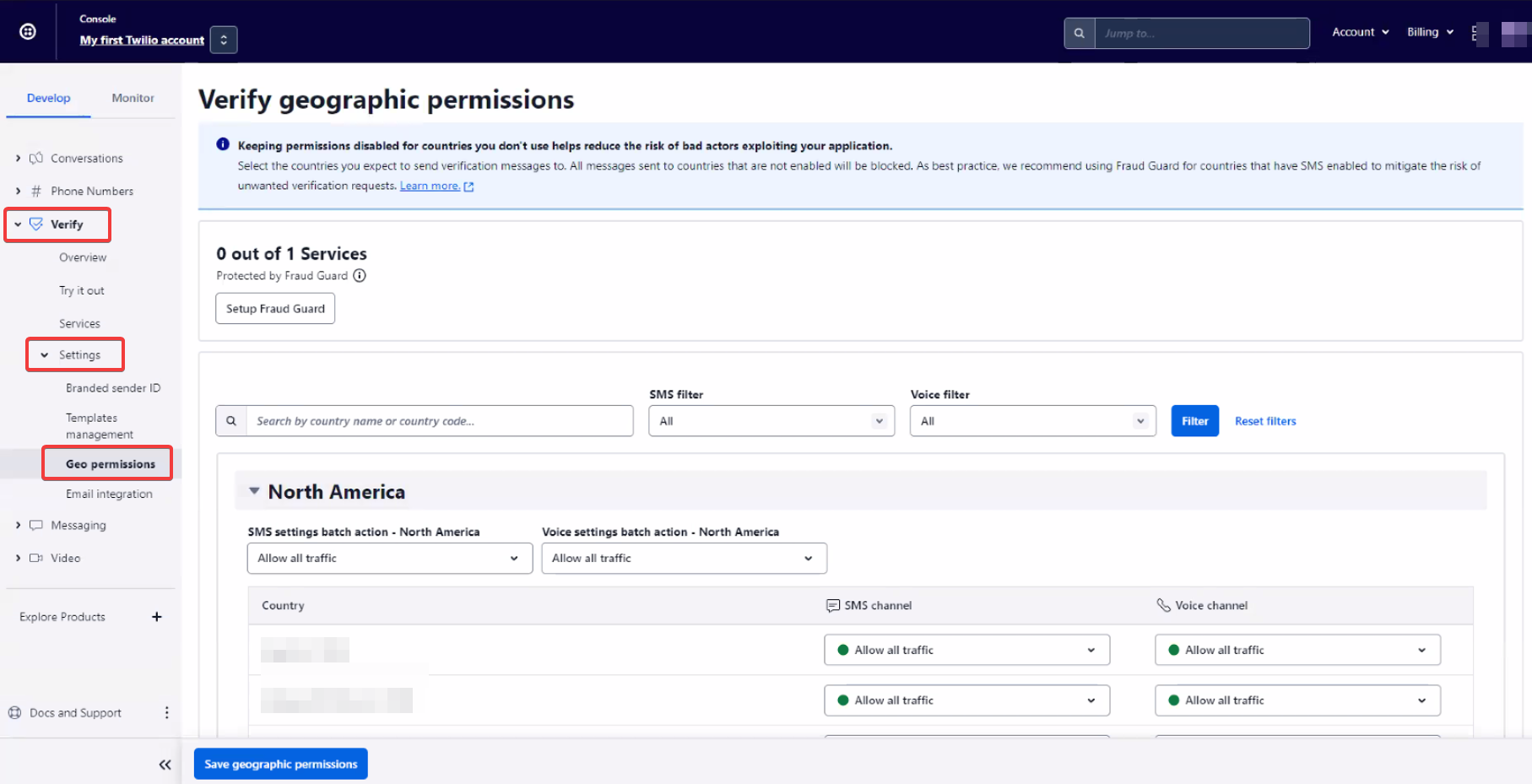Open the Voice filter dropdown
Viewport: 1532px width, 784px height.
(x=1032, y=421)
